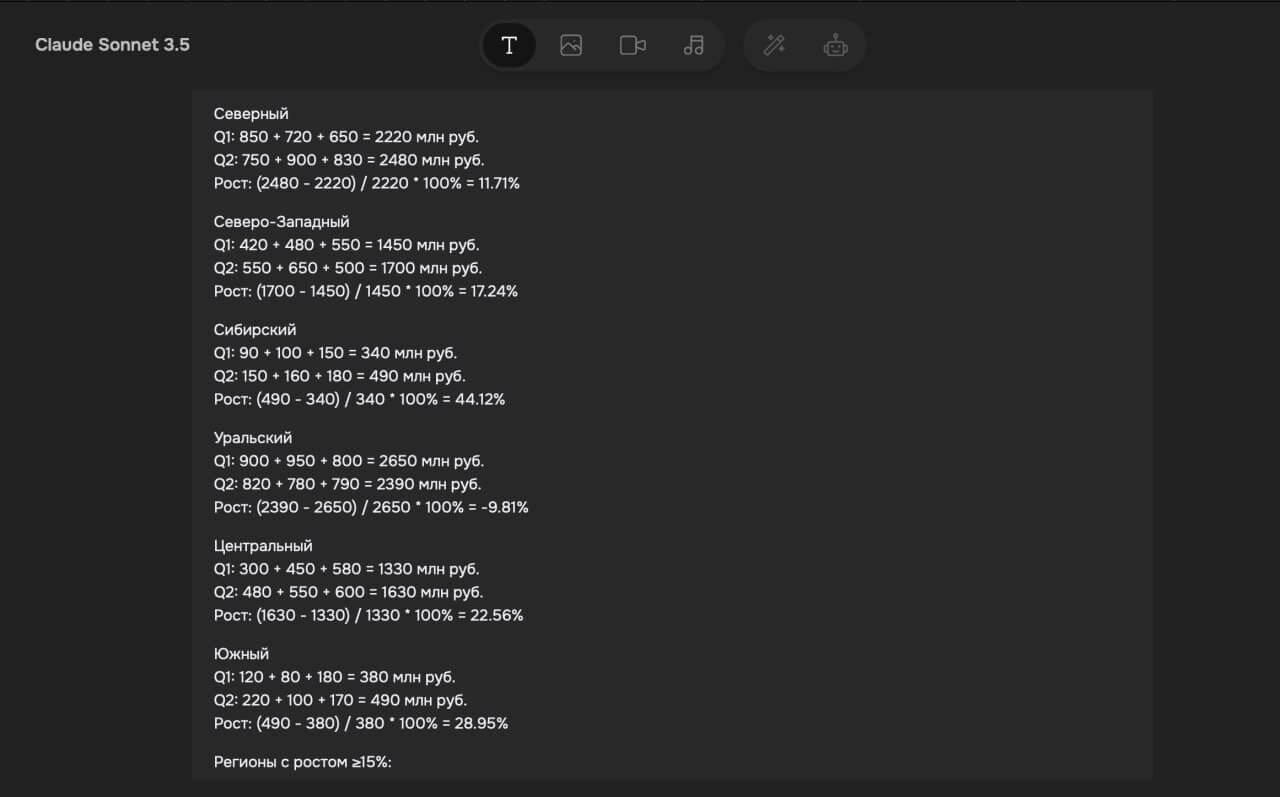Screen dimensions: 1280x797
Task: Click the line showing 44.12% growth
Action: pyautogui.click(x=359, y=399)
